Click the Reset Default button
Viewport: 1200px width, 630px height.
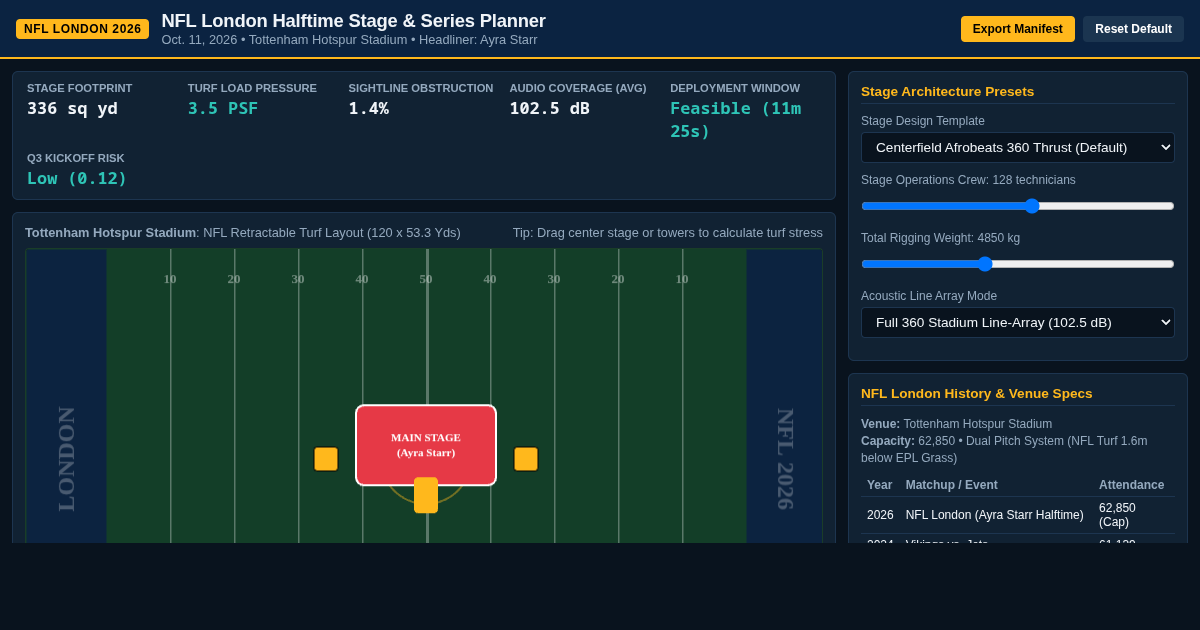pos(1133,29)
